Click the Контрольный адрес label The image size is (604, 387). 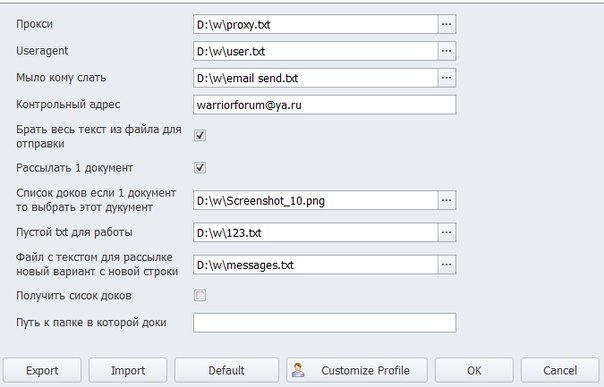point(68,104)
